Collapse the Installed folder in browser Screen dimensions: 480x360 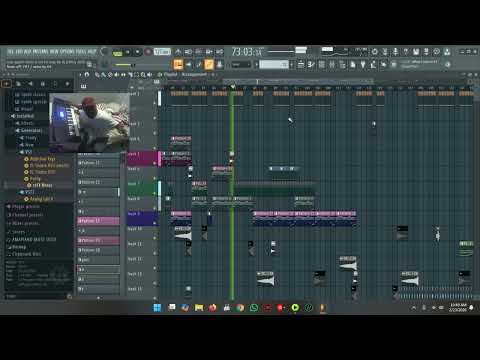[23, 116]
